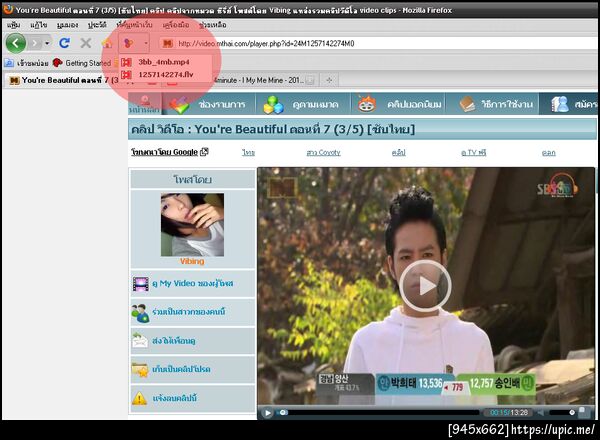
Task: Click the video download helper toolbar icon
Action: pyautogui.click(x=129, y=43)
